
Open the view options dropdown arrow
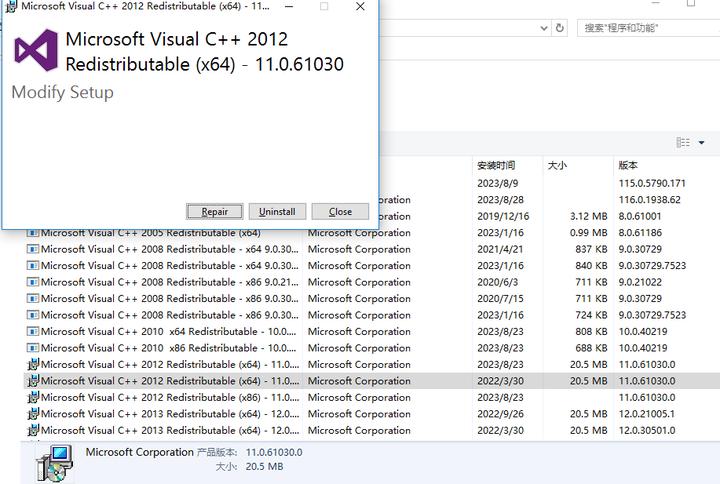[701, 142]
